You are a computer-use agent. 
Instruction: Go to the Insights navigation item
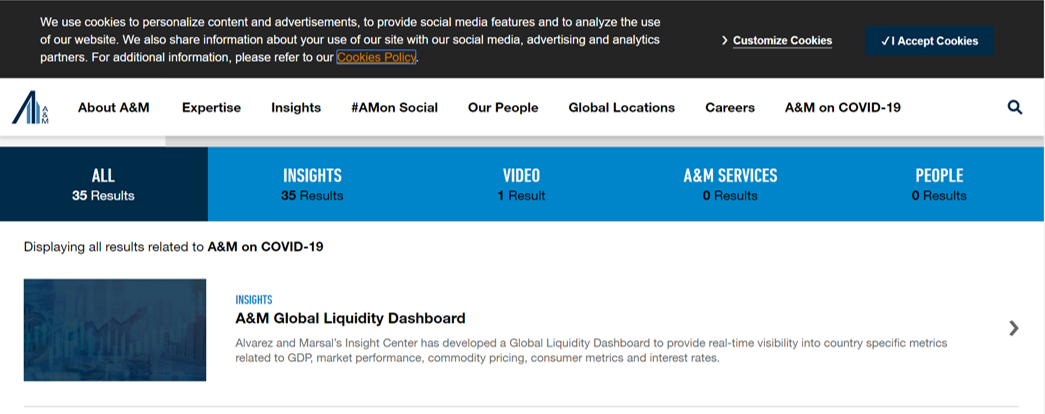click(x=296, y=108)
